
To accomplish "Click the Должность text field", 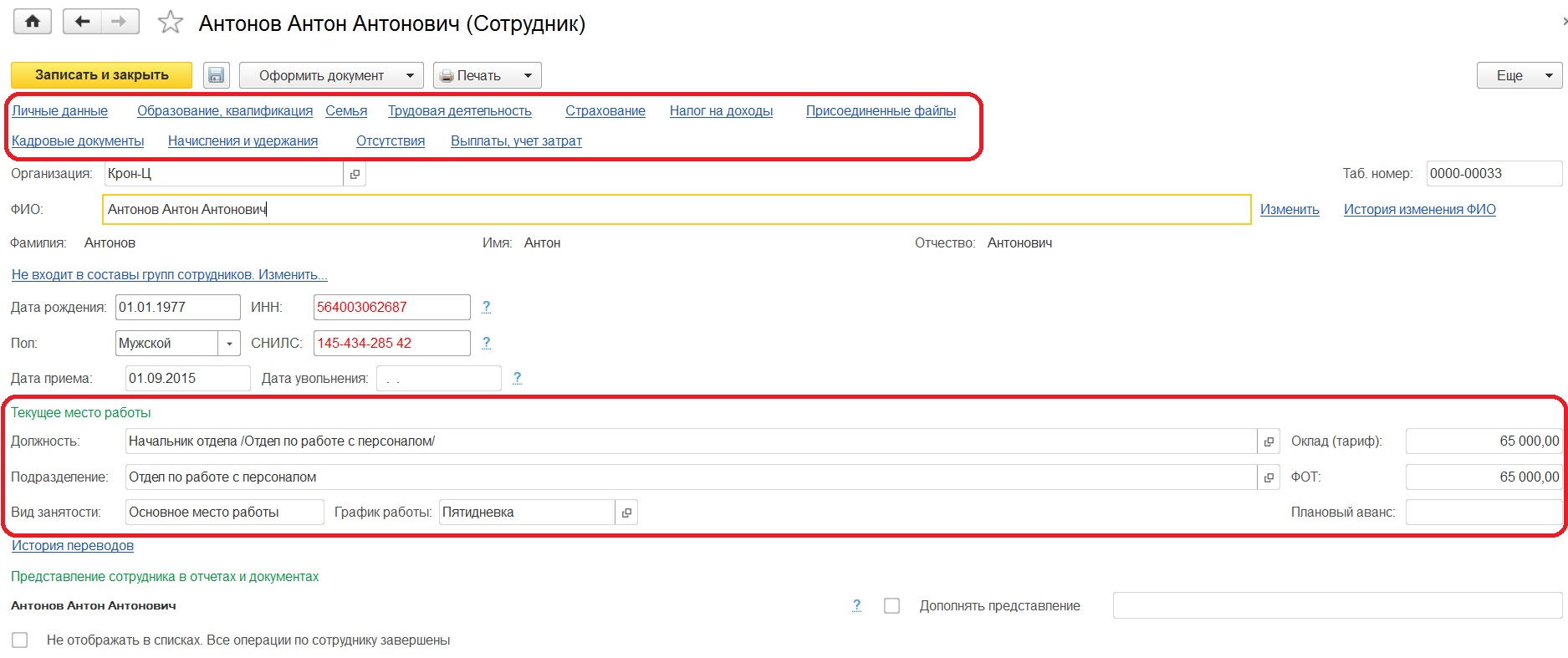I will pyautogui.click(x=692, y=441).
